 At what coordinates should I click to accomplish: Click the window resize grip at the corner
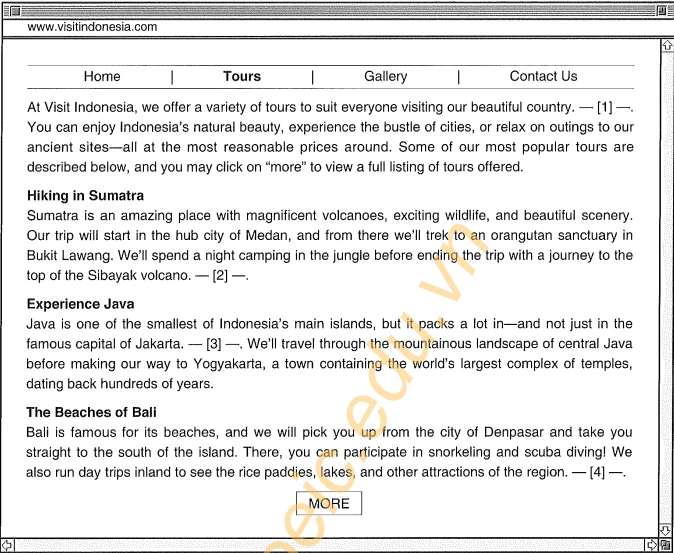[x=667, y=545]
